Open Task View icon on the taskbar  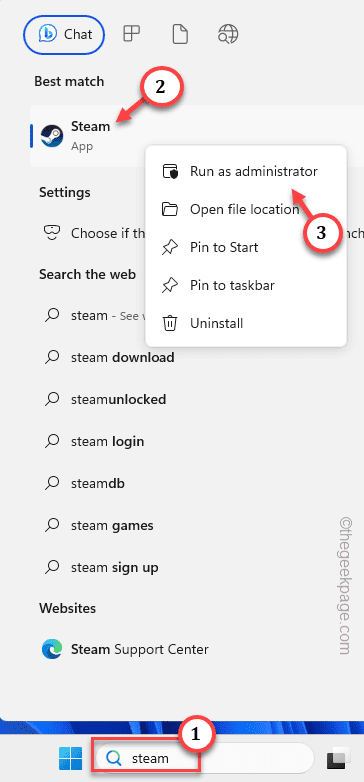click(339, 759)
